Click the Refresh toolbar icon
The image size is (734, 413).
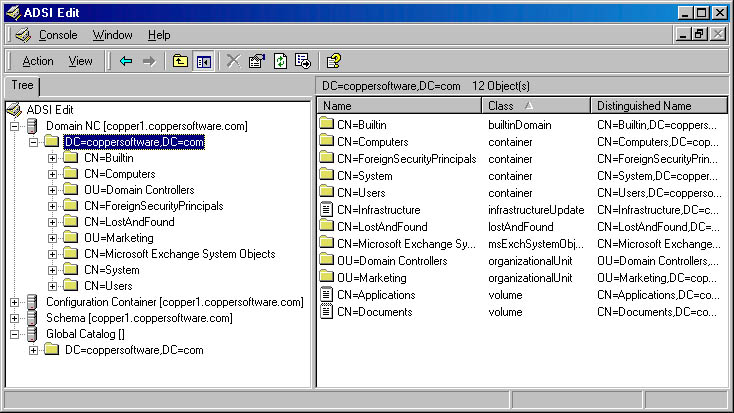[280, 61]
